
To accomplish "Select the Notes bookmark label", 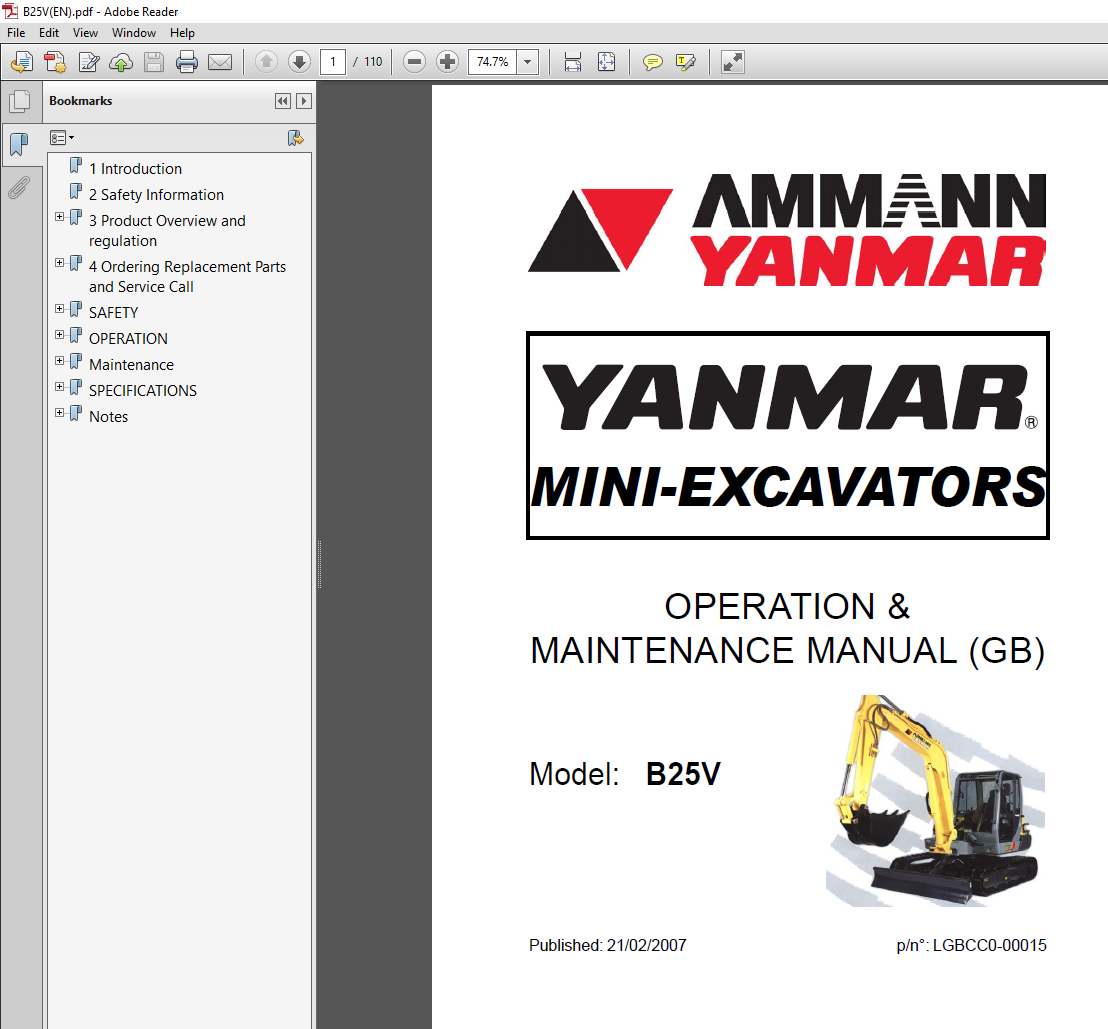I will [x=108, y=417].
